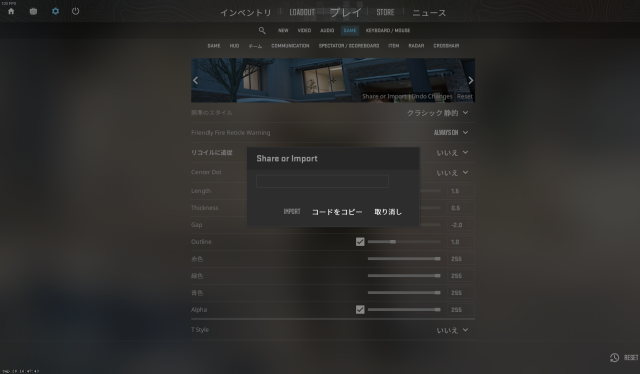Image resolution: width=640 pixels, height=374 pixels.
Task: Click 取り消し to cancel the dialog
Action: (x=388, y=212)
